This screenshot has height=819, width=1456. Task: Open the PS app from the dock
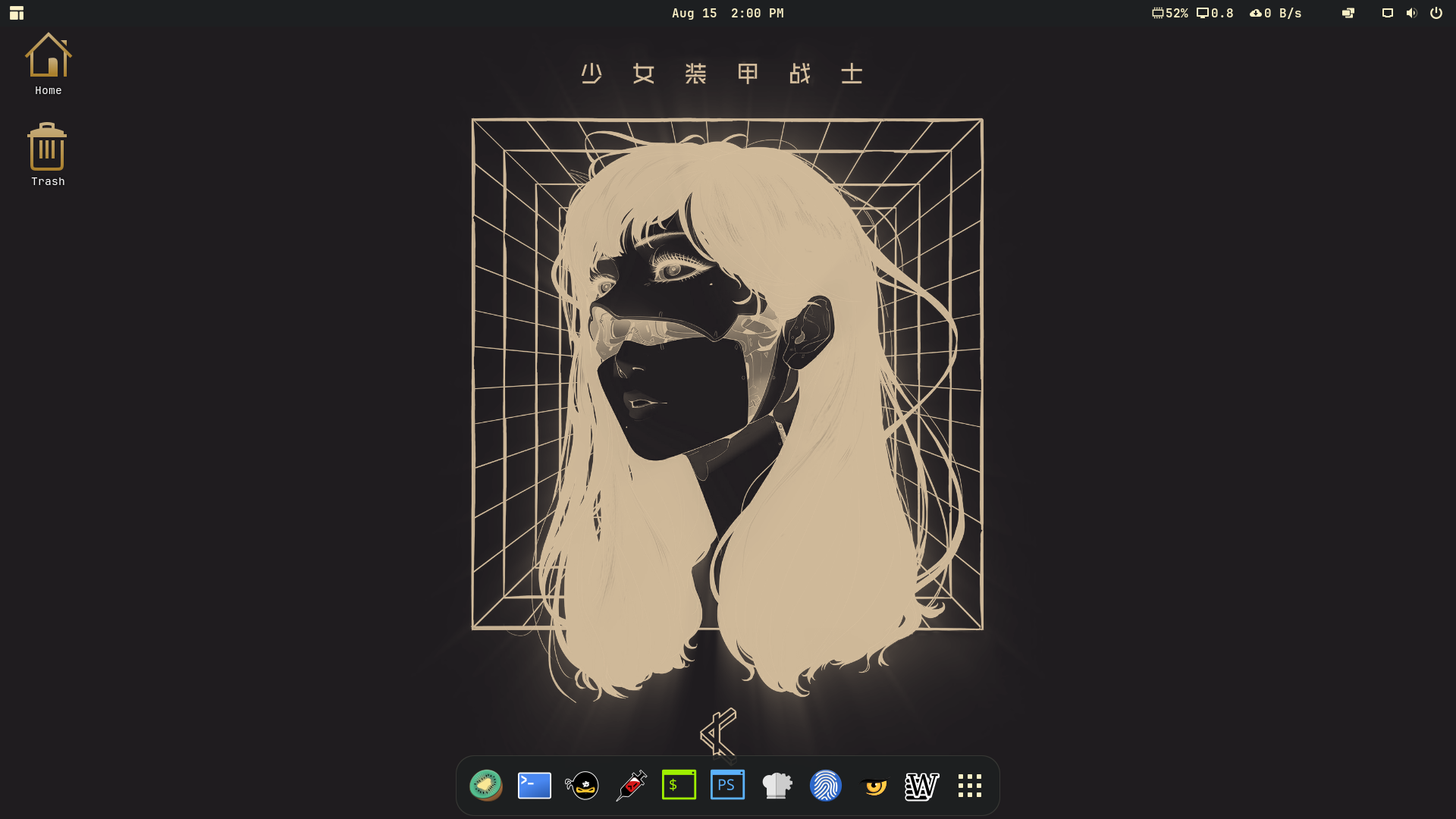pos(727,786)
